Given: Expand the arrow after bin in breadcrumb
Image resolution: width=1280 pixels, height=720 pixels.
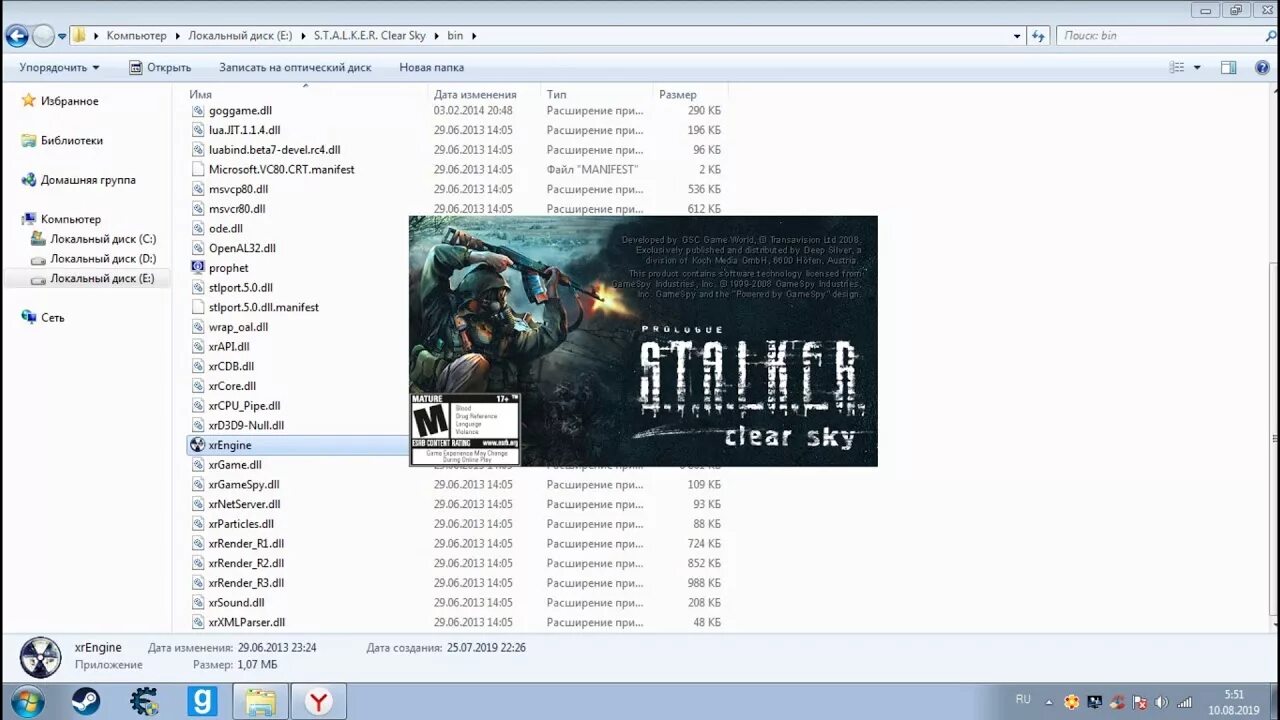Looking at the screenshot, I should tap(474, 35).
